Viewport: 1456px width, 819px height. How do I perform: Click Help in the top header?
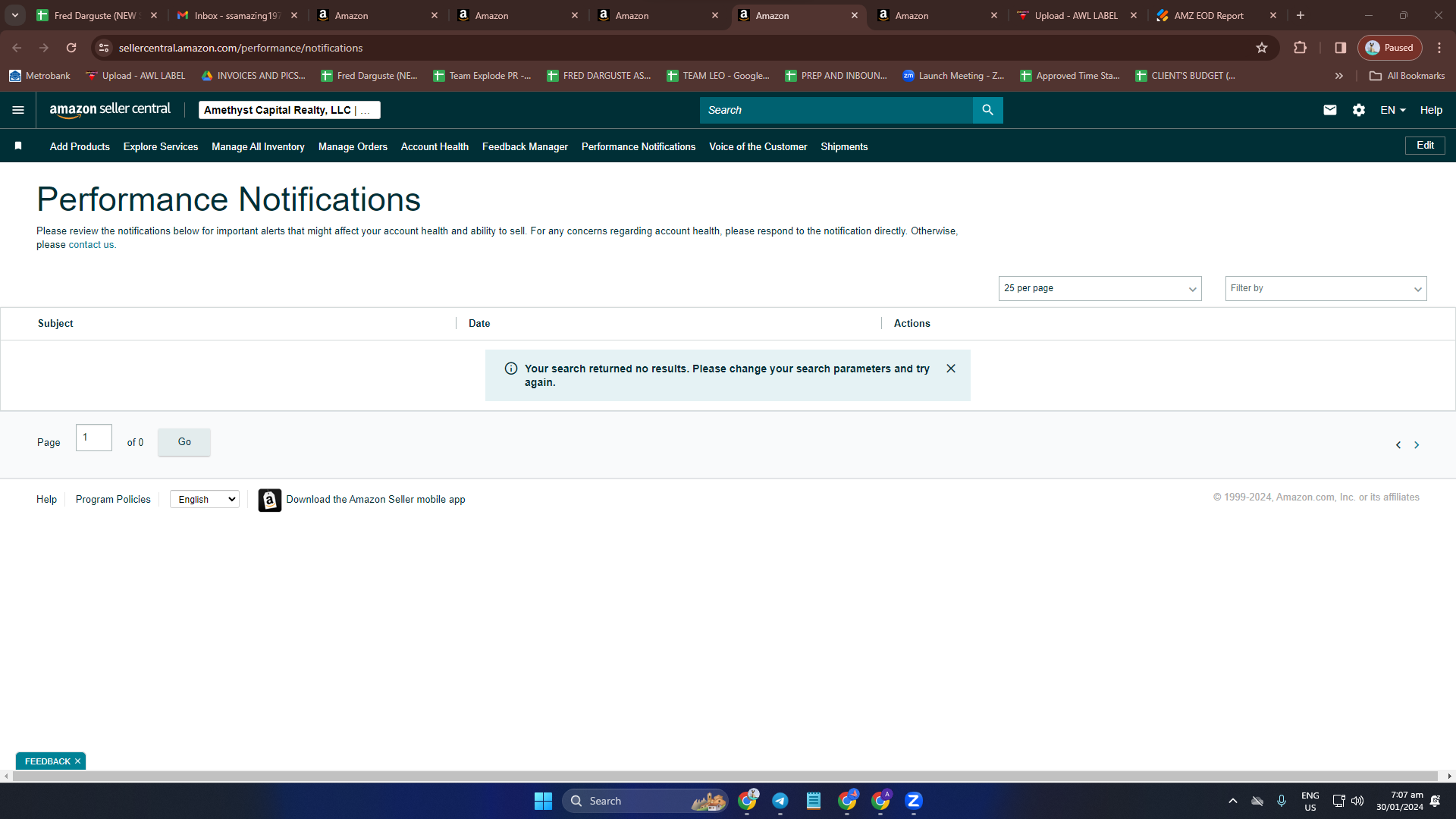pyautogui.click(x=1431, y=110)
